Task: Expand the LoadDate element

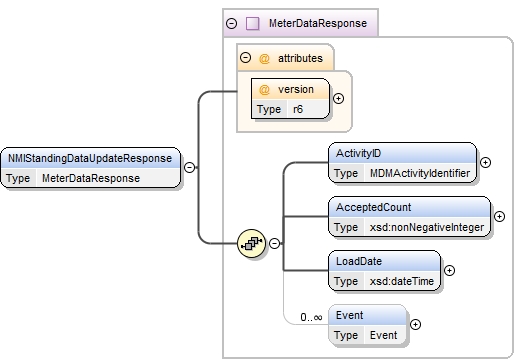Action: coord(449,270)
